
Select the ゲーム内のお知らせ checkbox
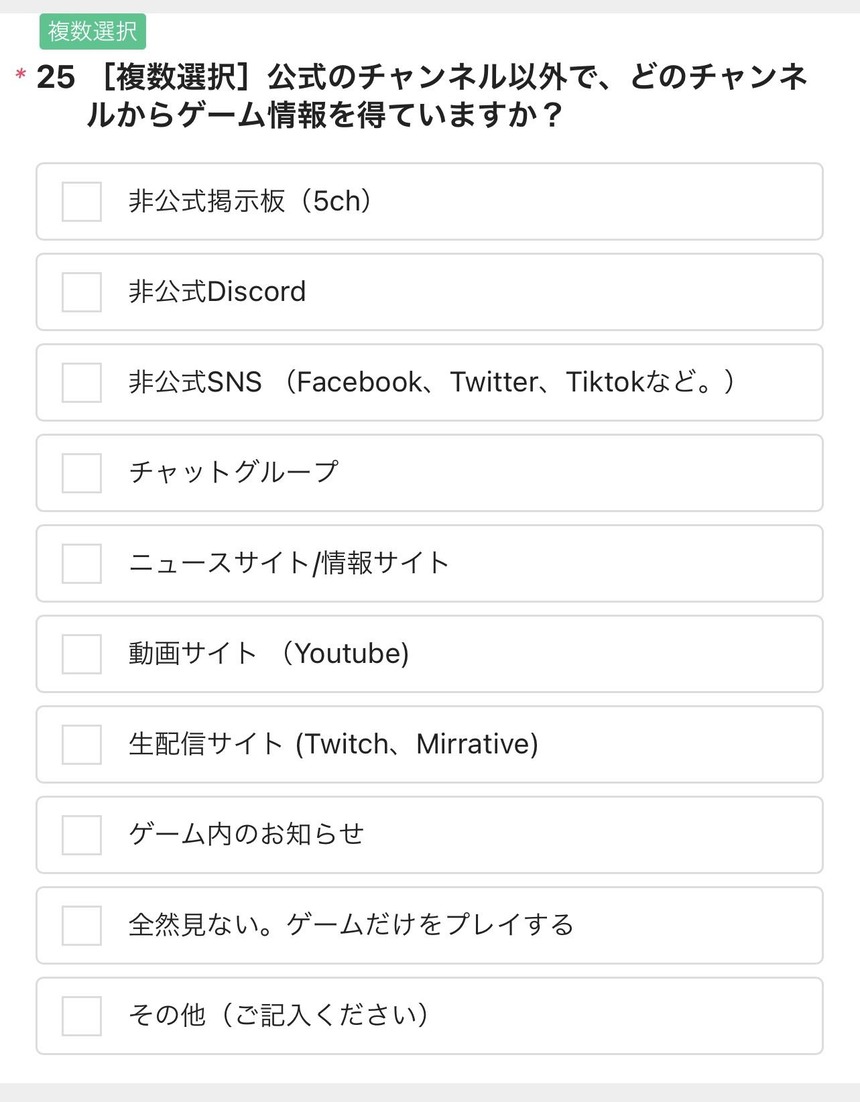[81, 834]
